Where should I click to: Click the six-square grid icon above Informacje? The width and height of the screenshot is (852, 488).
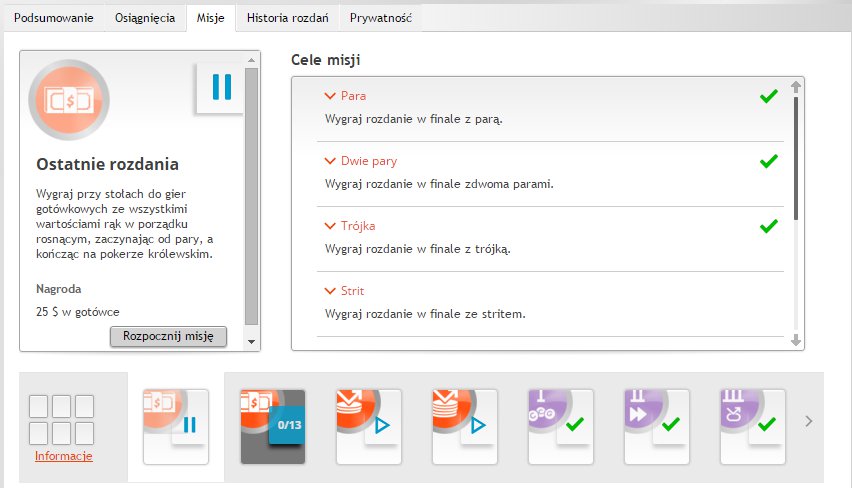pos(62,419)
